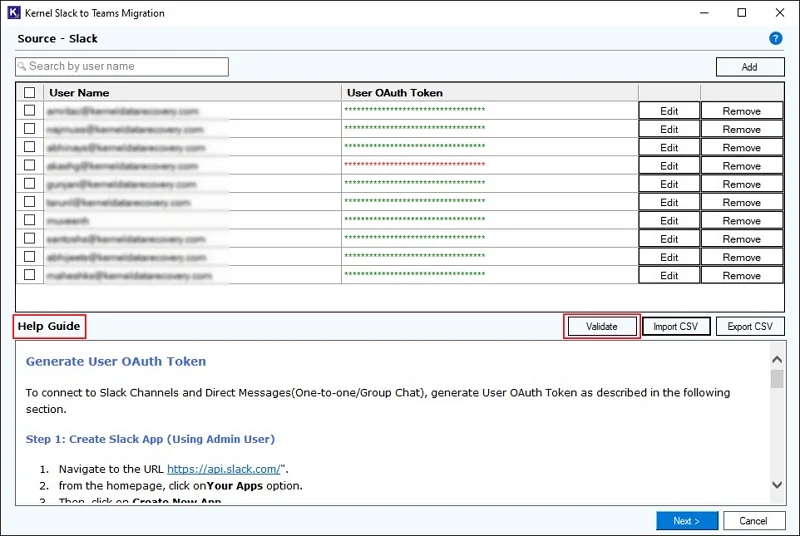The height and width of the screenshot is (536, 800).
Task: Check the sixth user row checkbox
Action: pos(30,201)
